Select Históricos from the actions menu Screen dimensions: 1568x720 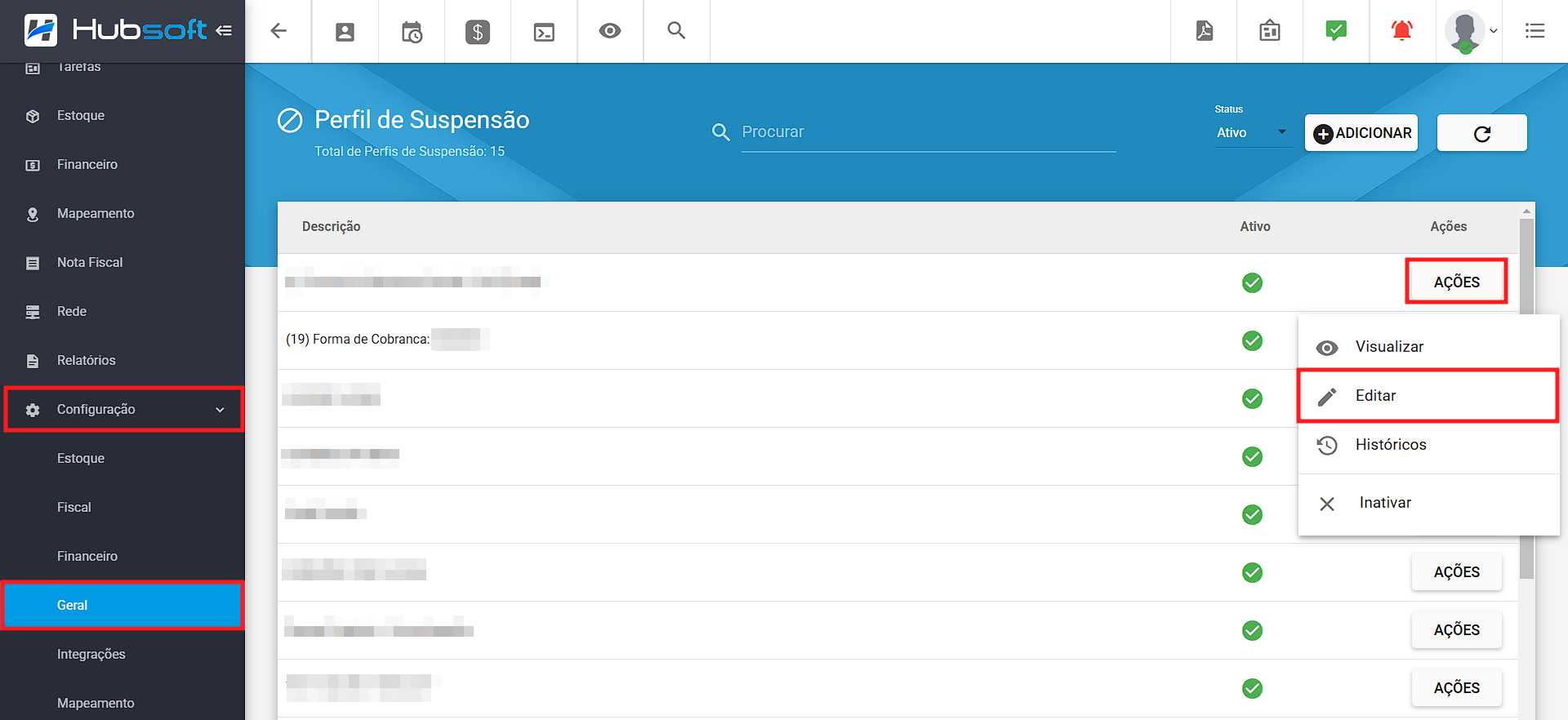click(x=1428, y=444)
